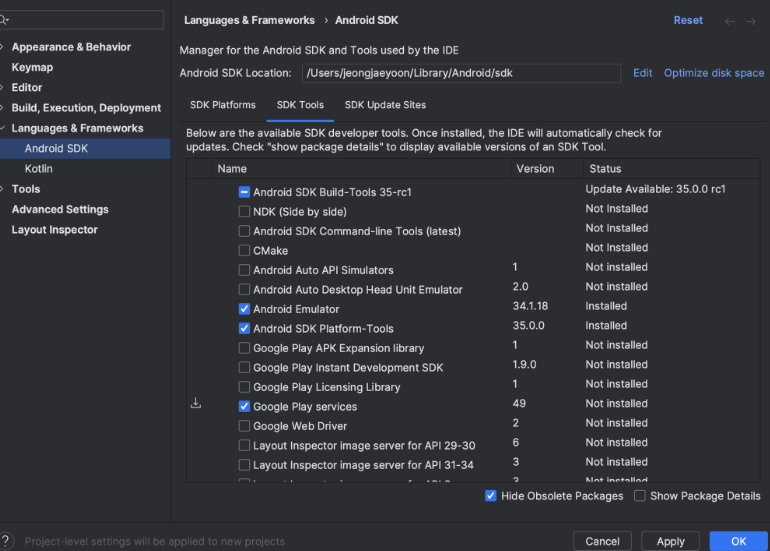Image resolution: width=770 pixels, height=551 pixels.
Task: Expand the Editor settings section
Action: (x=2, y=87)
